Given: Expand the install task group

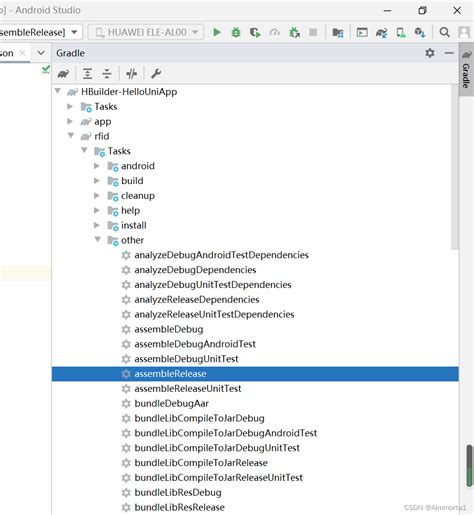Looking at the screenshot, I should [97, 225].
